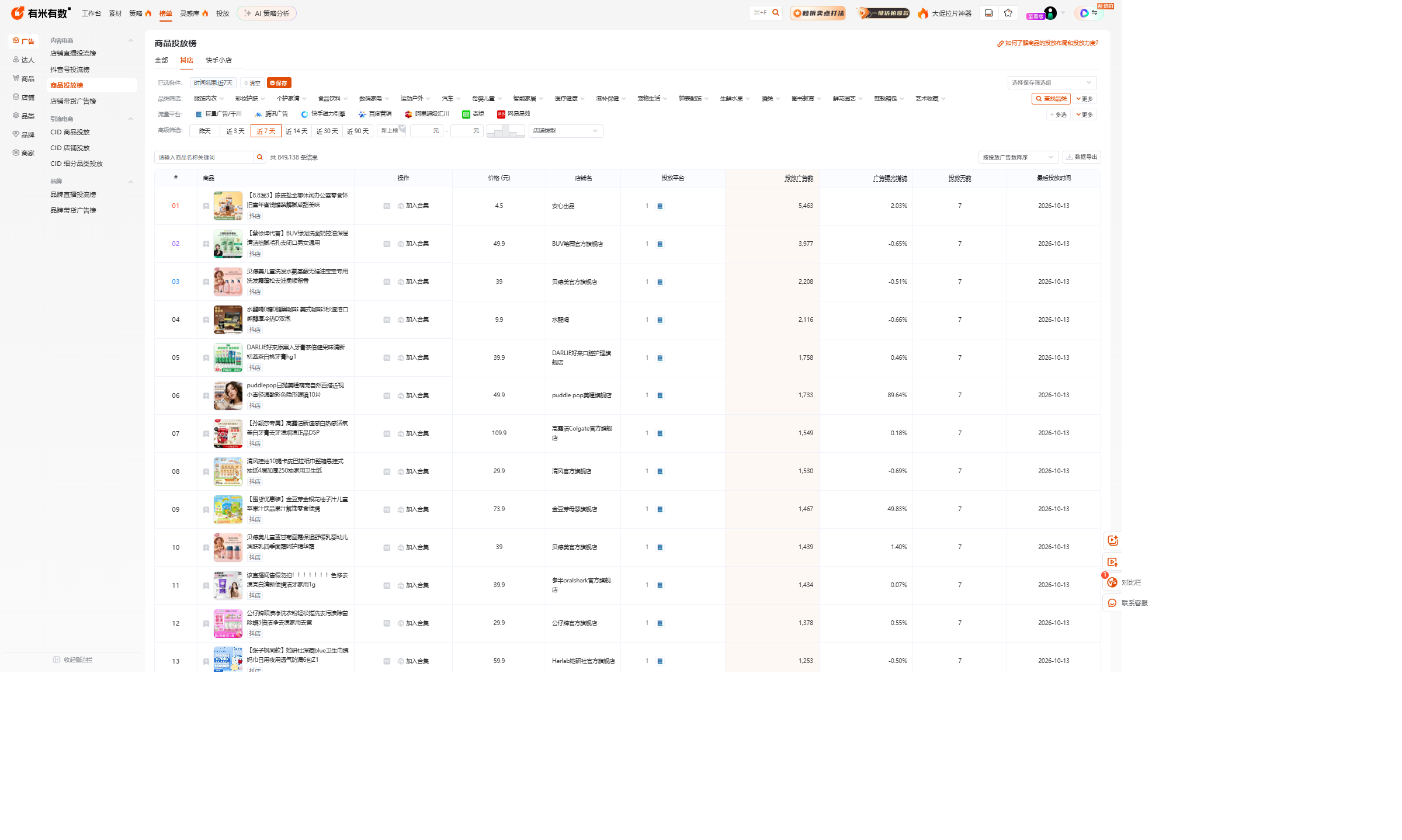Image resolution: width=1402 pixels, height=840 pixels.
Task: Switch to the 快手小店 tab
Action: 218,60
